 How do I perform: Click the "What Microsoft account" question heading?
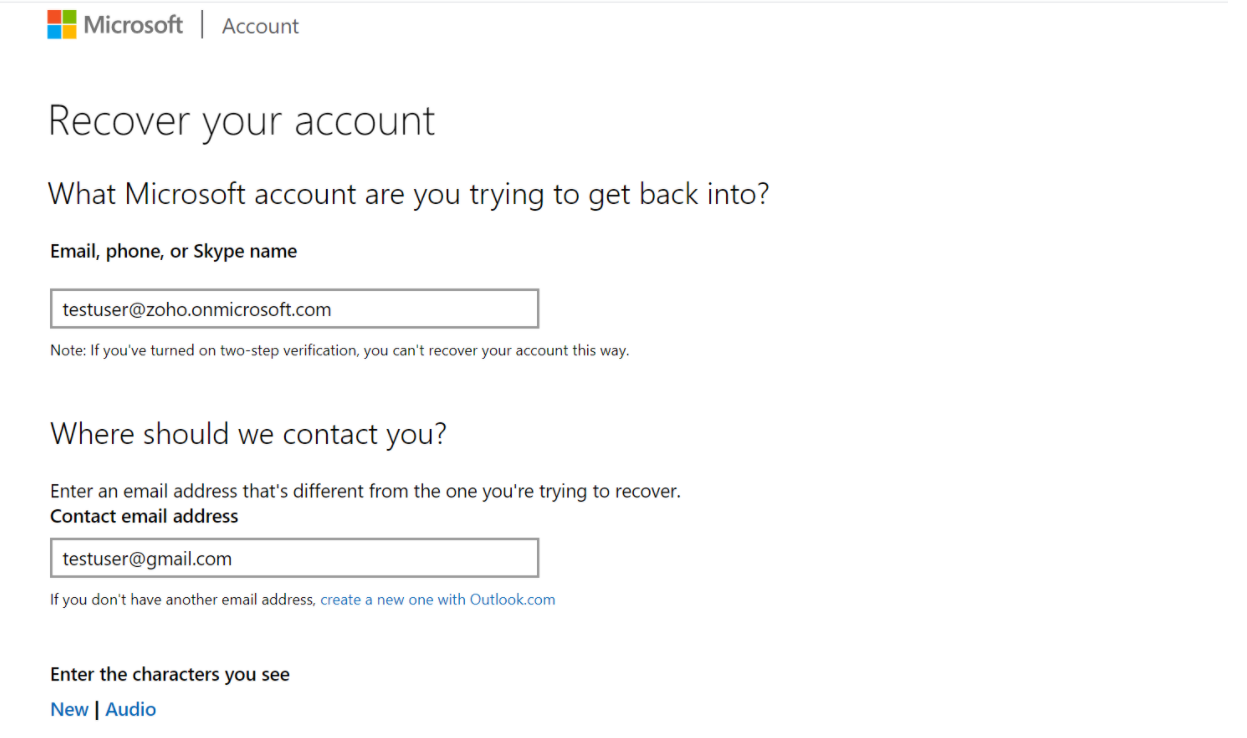pos(408,193)
